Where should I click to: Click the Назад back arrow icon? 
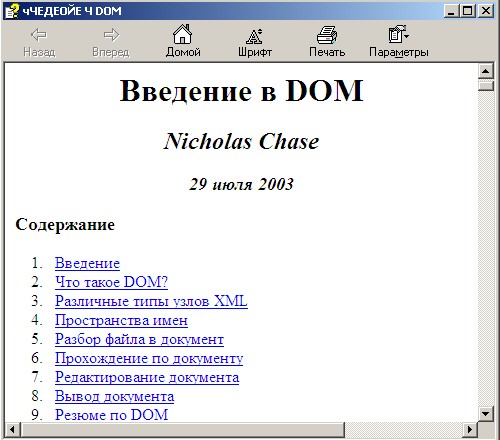click(x=39, y=35)
